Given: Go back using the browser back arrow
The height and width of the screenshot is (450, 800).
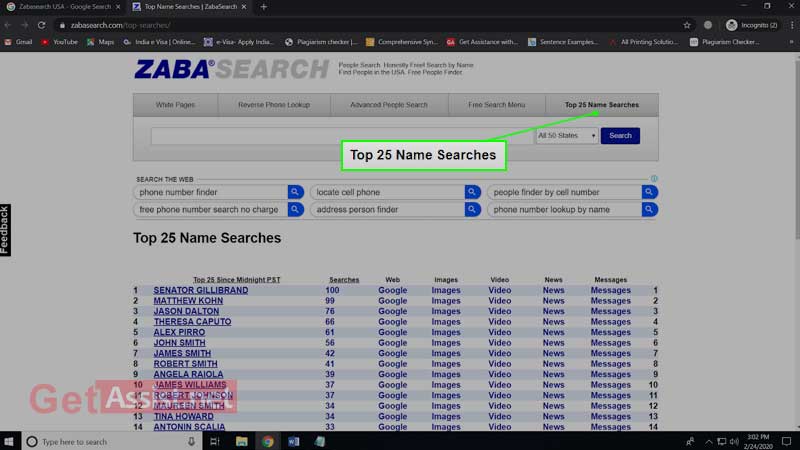Looking at the screenshot, I should coord(8,25).
